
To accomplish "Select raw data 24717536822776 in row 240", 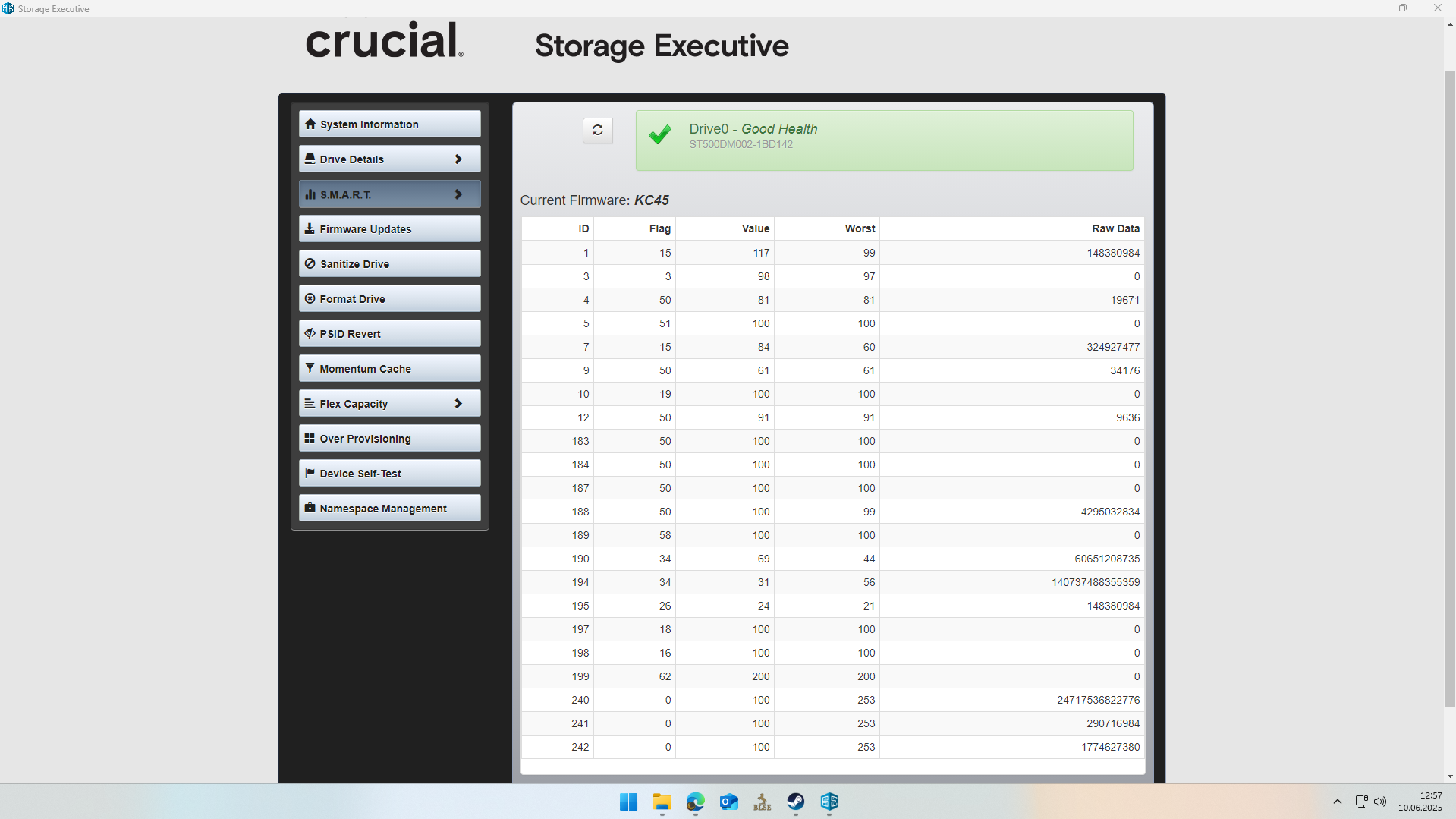I will pyautogui.click(x=1098, y=700).
